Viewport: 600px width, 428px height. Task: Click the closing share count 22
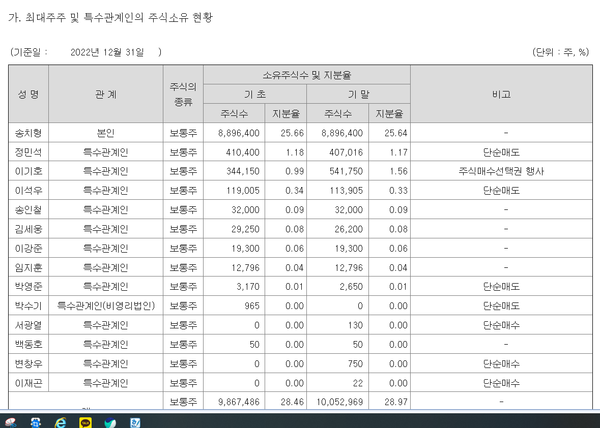click(358, 383)
